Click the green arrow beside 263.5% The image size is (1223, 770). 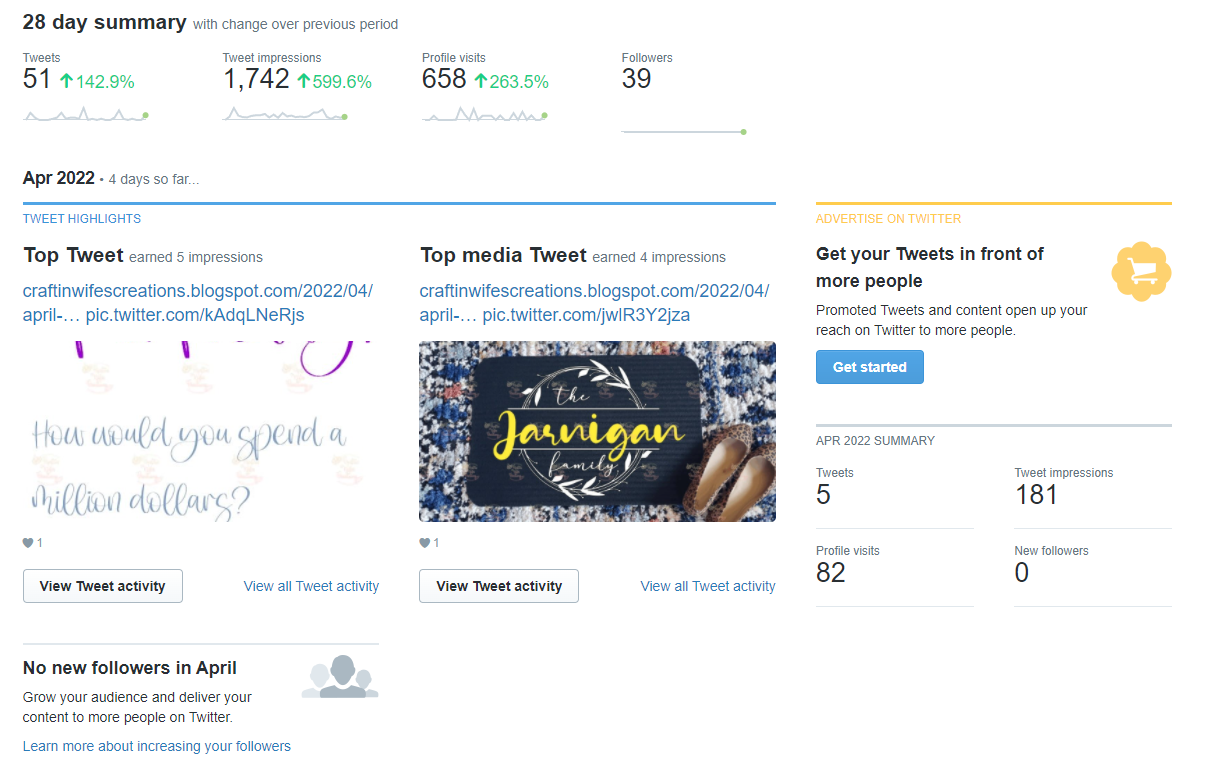tap(480, 82)
